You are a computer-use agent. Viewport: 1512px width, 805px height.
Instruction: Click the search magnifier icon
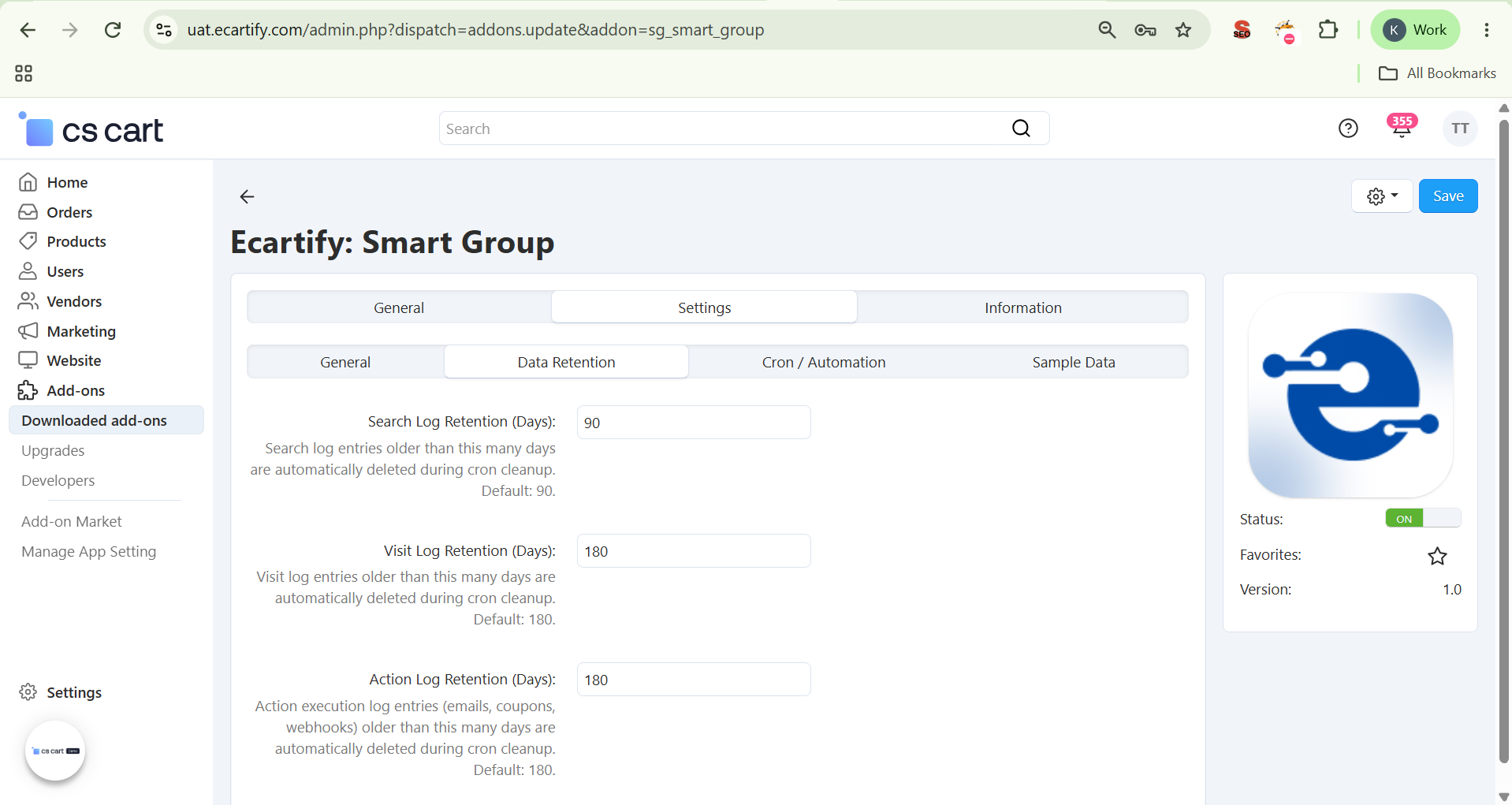(1021, 129)
